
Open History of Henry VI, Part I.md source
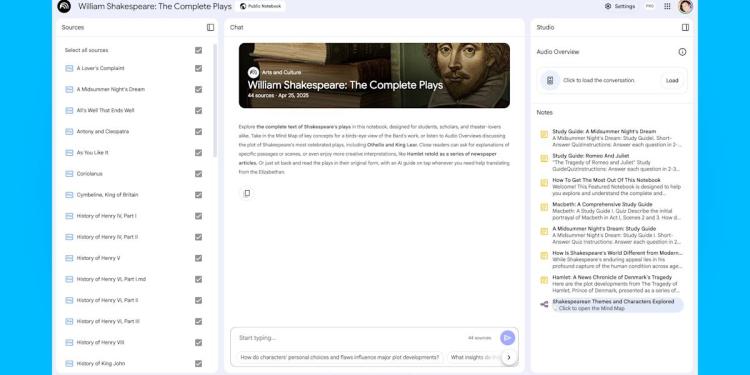pyautogui.click(x=111, y=279)
